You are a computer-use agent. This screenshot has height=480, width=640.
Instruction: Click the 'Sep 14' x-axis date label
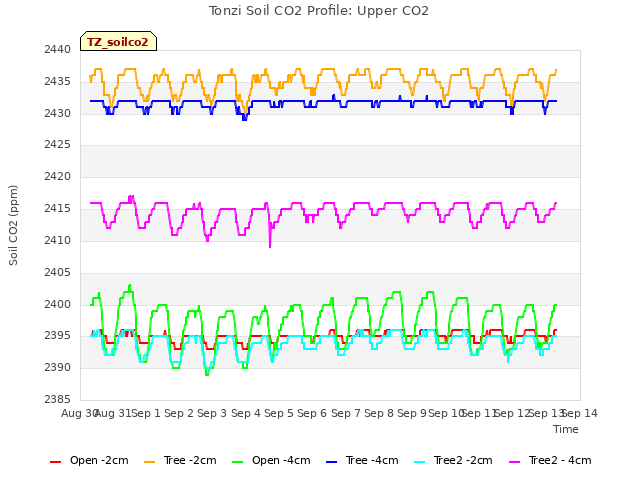click(x=580, y=413)
